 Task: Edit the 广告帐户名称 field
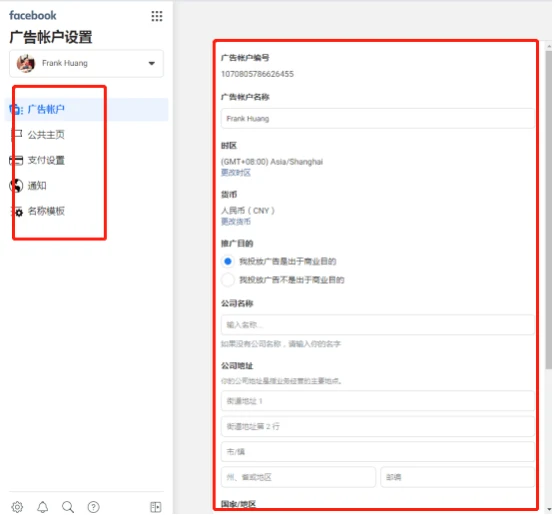pyautogui.click(x=377, y=119)
